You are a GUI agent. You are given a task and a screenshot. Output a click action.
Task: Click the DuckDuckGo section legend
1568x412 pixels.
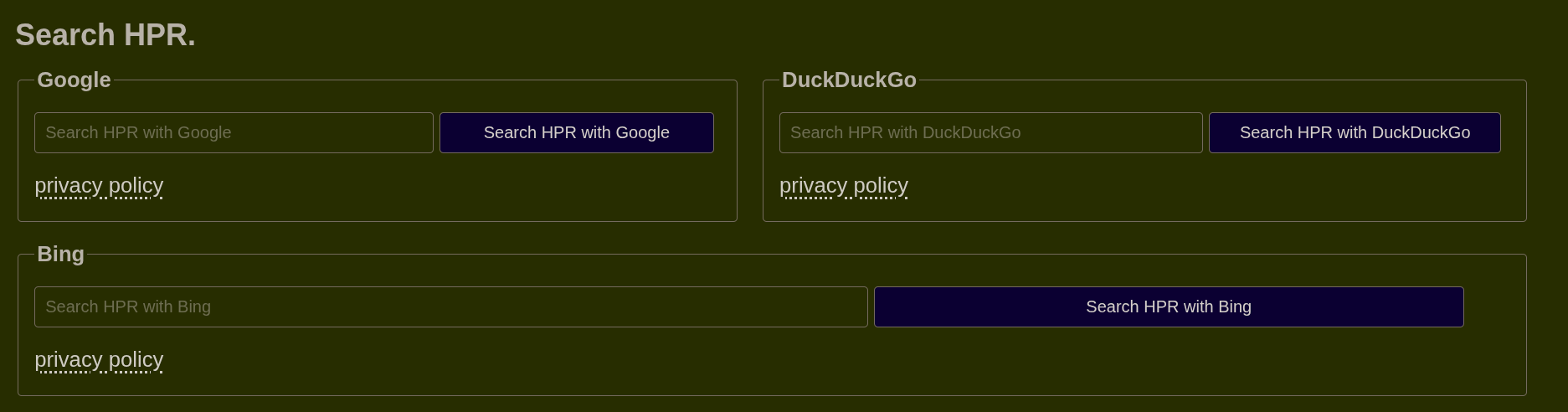[848, 80]
